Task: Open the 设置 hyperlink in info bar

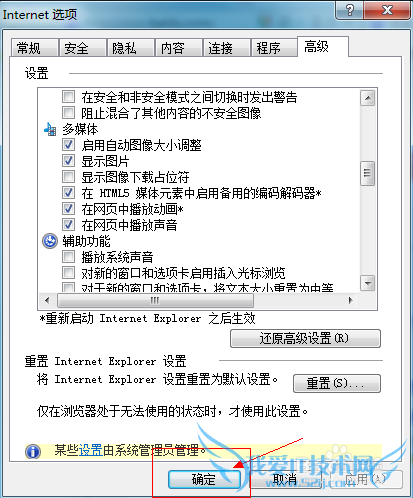Action: click(91, 451)
